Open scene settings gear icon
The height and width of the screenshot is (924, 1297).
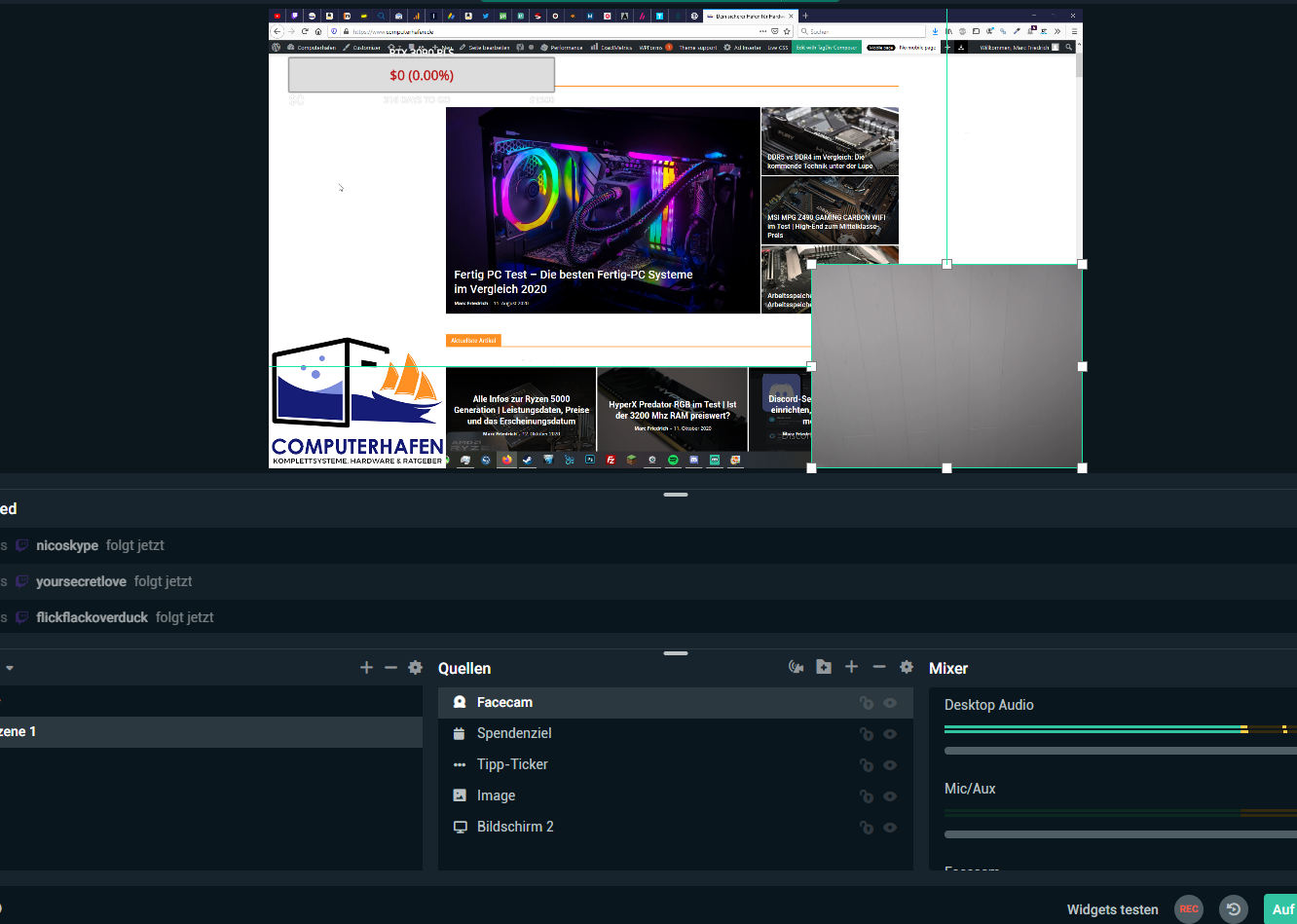pos(416,667)
